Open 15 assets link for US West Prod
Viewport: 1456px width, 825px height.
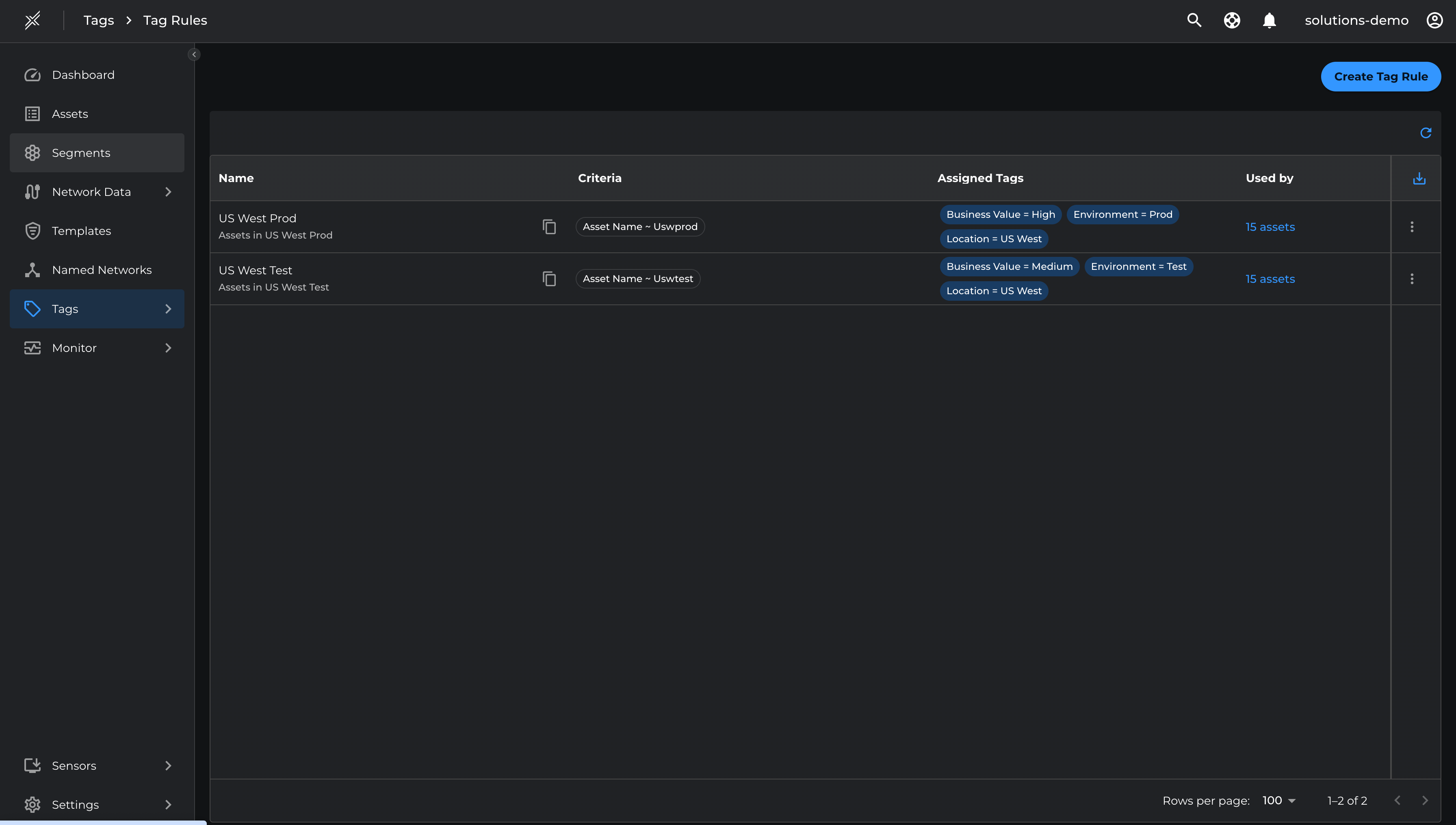click(x=1270, y=227)
